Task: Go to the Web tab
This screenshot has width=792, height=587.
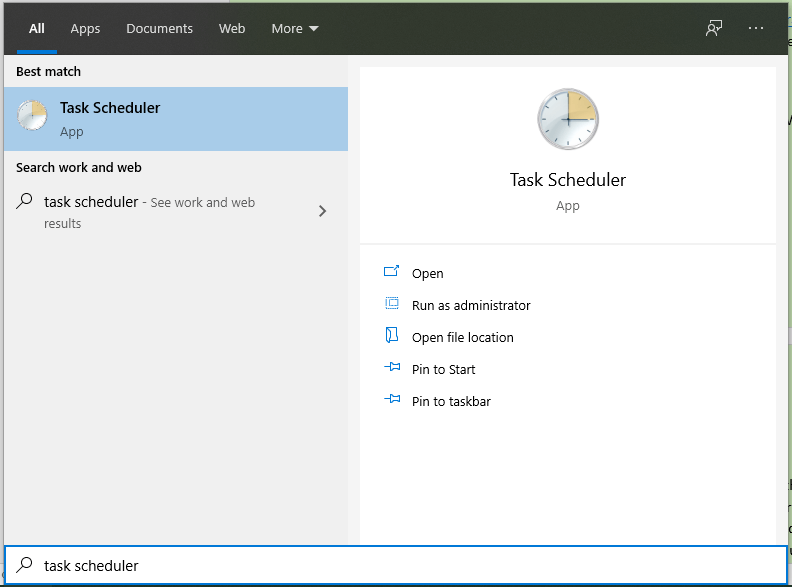Action: [232, 28]
